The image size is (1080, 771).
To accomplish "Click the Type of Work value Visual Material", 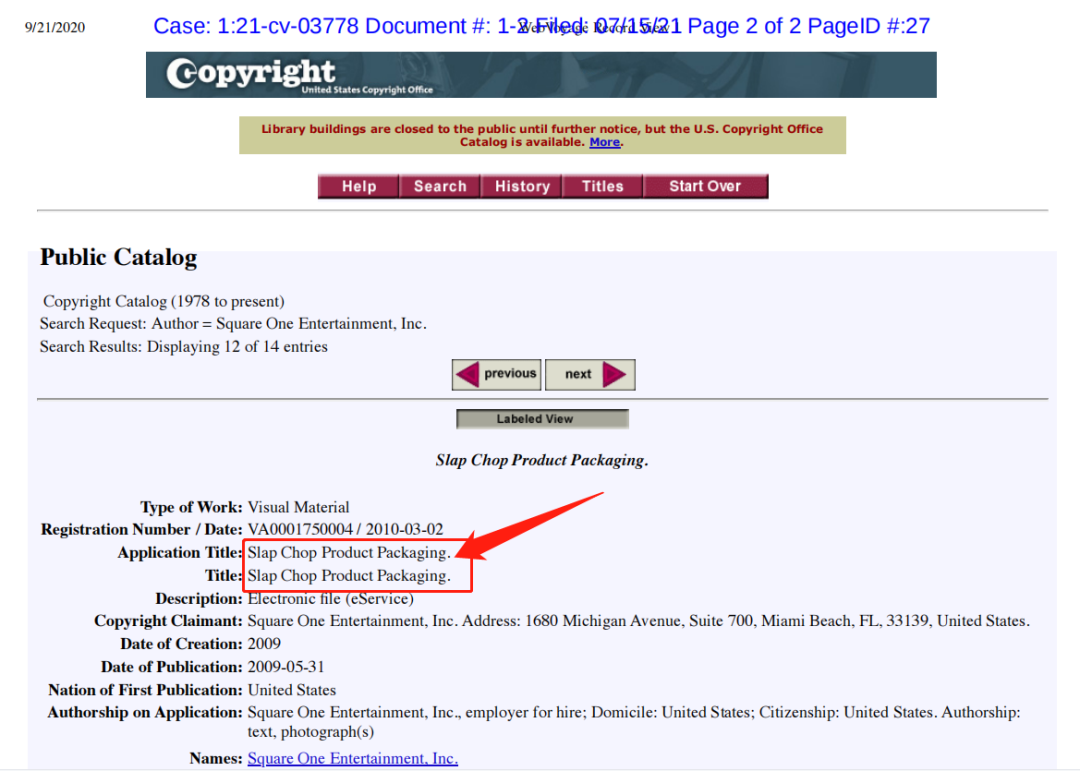I will pos(298,507).
